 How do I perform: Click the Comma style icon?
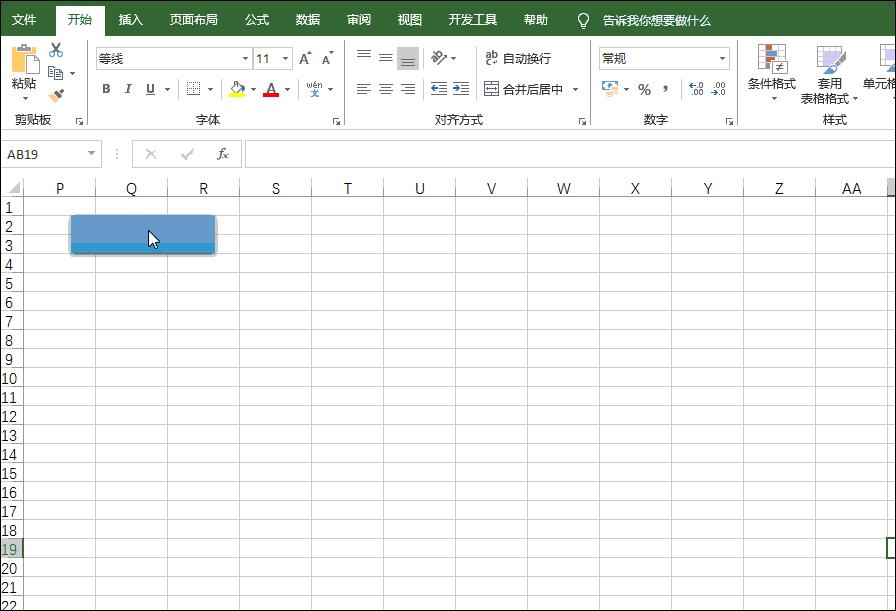(x=667, y=88)
